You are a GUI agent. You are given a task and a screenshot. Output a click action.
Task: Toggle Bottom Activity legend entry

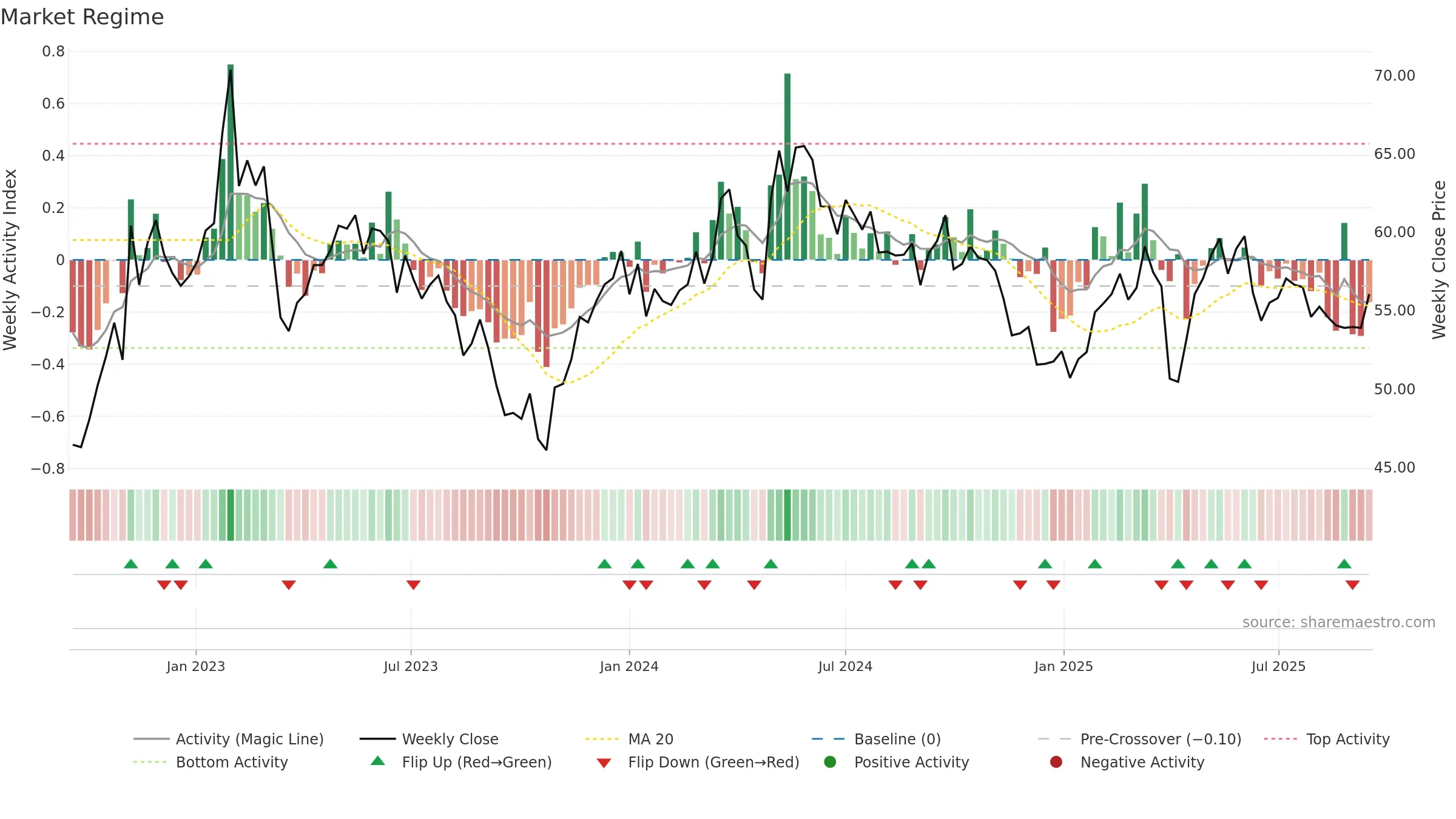click(x=211, y=762)
